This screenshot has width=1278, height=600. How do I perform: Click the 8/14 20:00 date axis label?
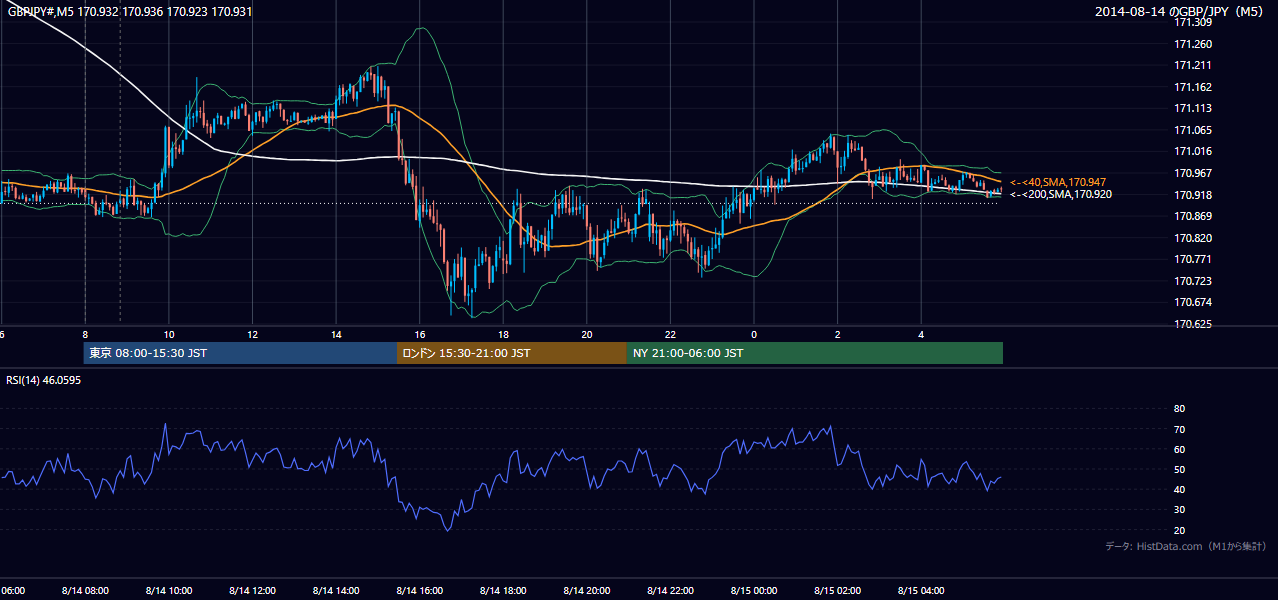coord(587,590)
